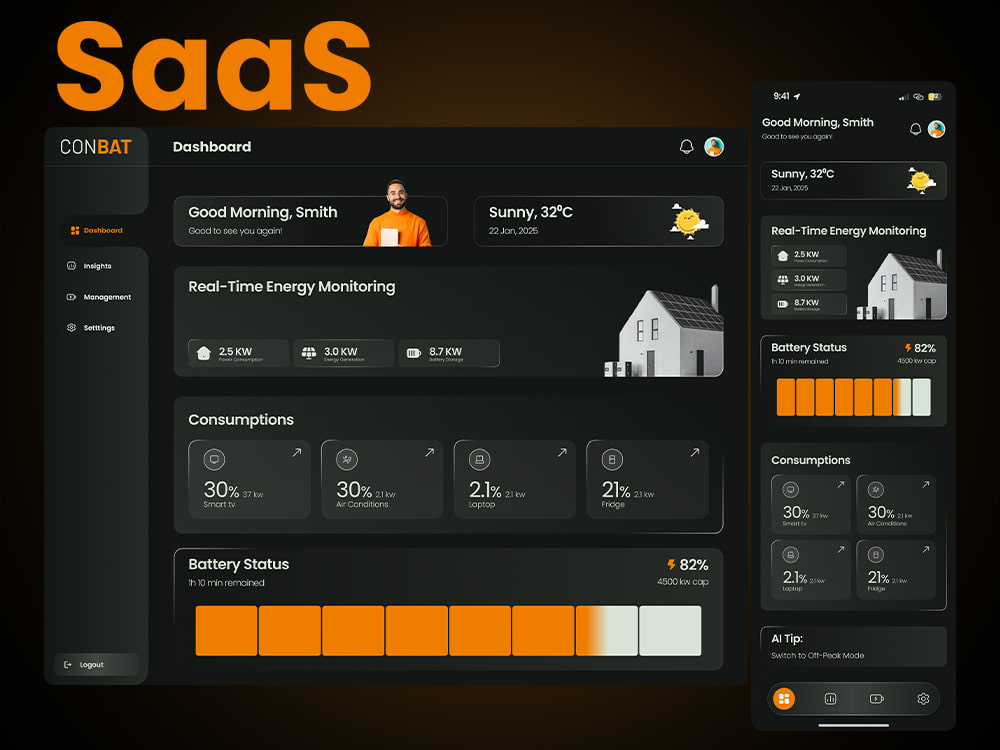The image size is (1000, 750).
Task: Click the '22 Jan, 2025' date on desktop
Action: 513,231
